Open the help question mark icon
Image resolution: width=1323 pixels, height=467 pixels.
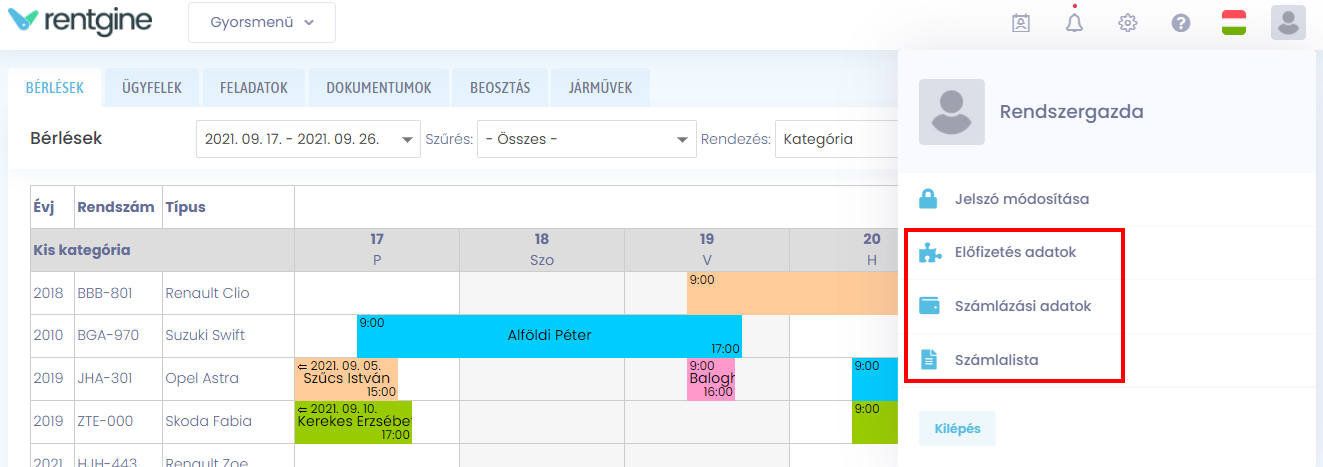point(1181,23)
